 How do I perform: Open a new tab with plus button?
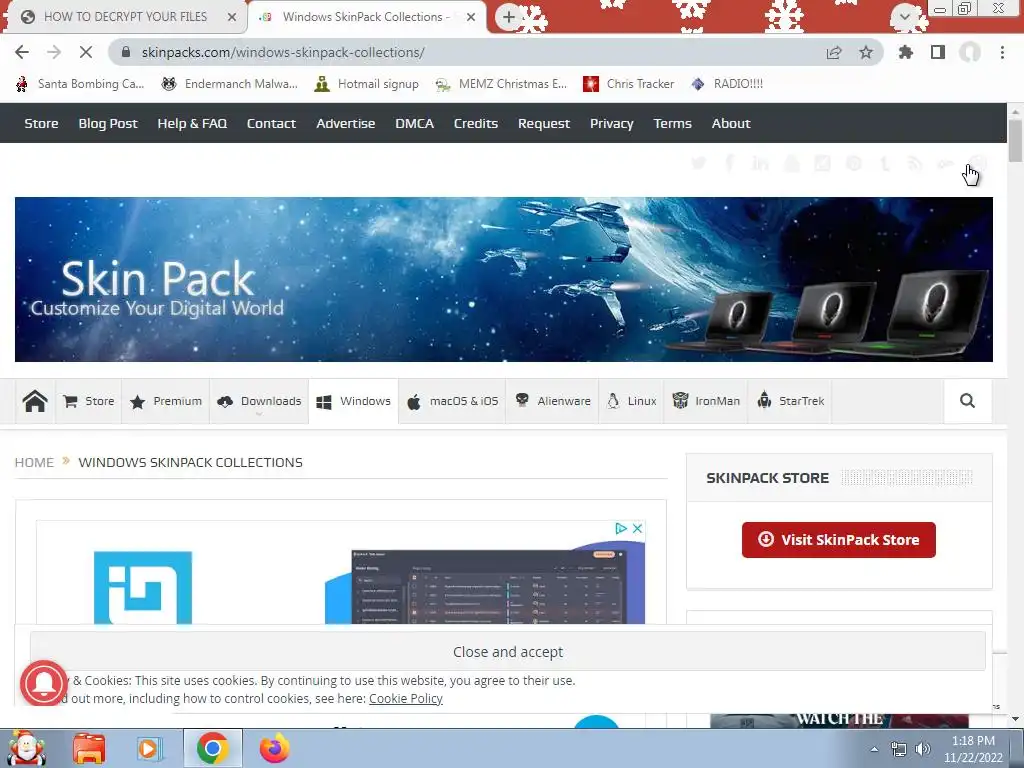(x=509, y=17)
